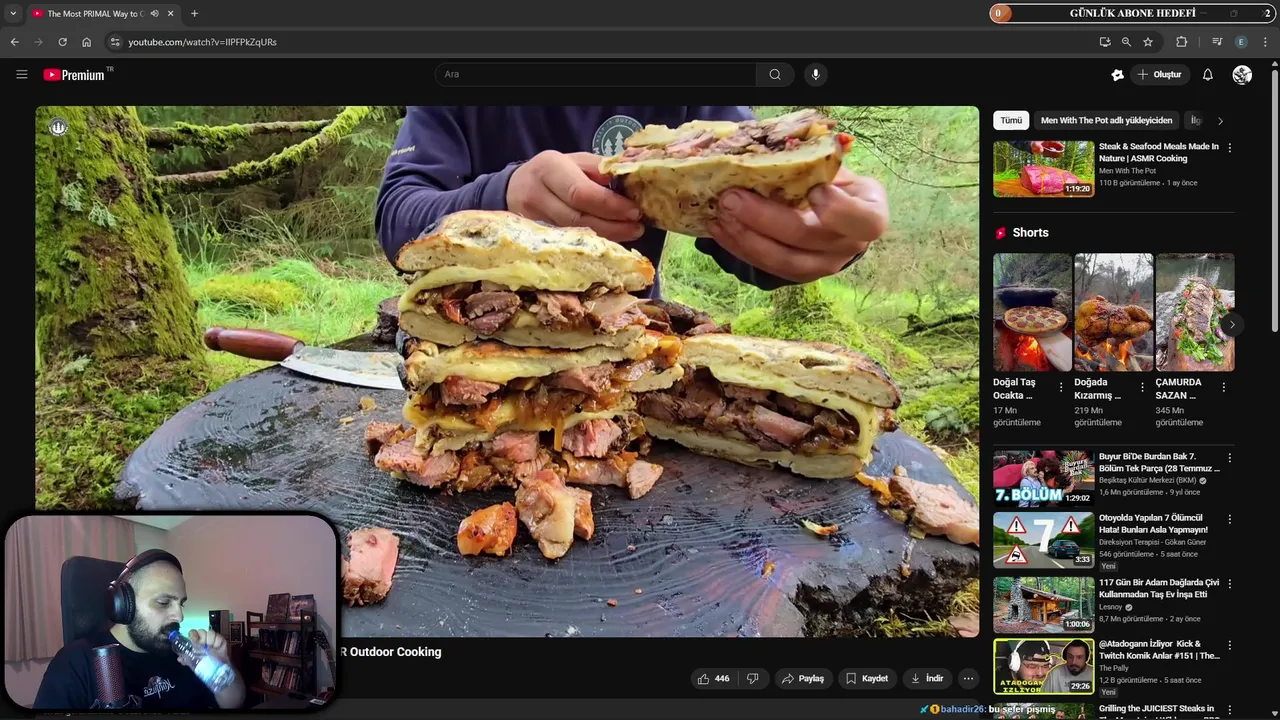Click the page vertical scrollbar

click(x=1274, y=200)
